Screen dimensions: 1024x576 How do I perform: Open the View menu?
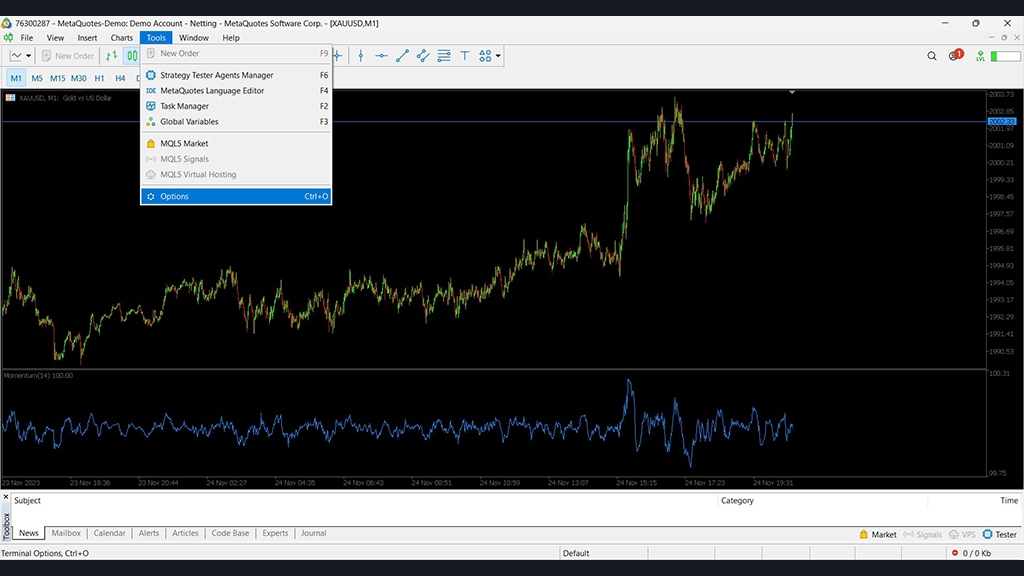[x=56, y=38]
